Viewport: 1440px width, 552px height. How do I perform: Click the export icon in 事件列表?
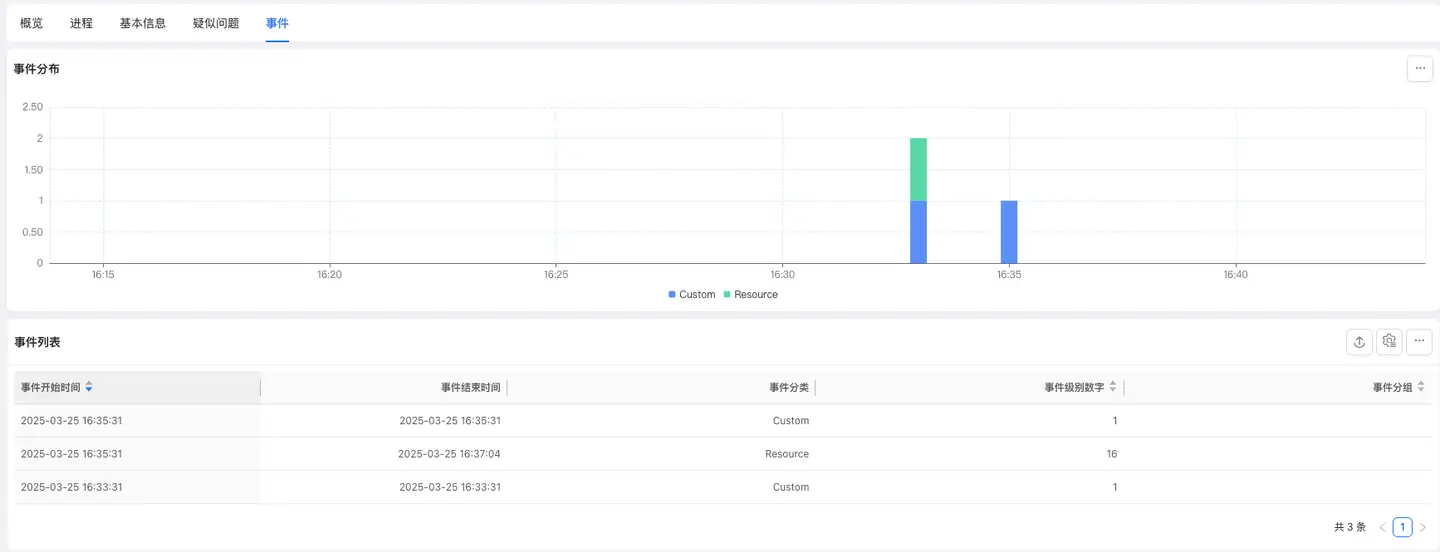(1359, 342)
